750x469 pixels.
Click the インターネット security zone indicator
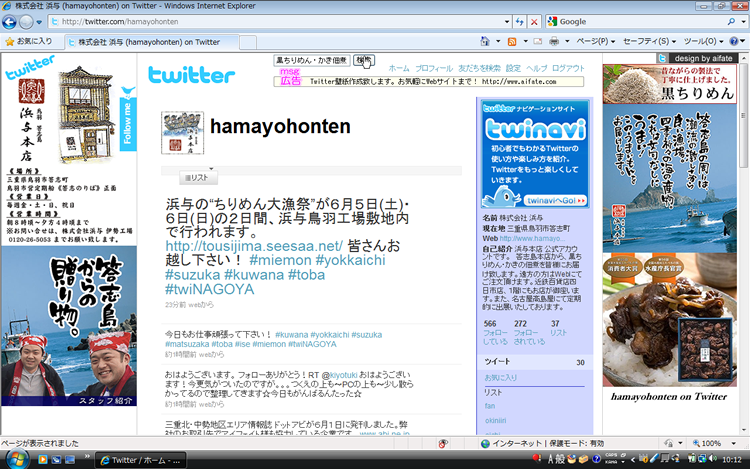click(542, 444)
